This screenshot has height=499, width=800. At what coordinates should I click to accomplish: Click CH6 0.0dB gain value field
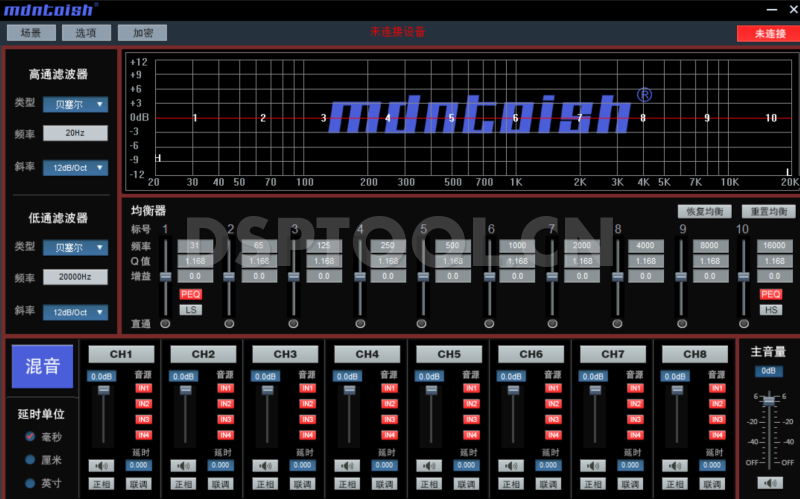coord(511,377)
